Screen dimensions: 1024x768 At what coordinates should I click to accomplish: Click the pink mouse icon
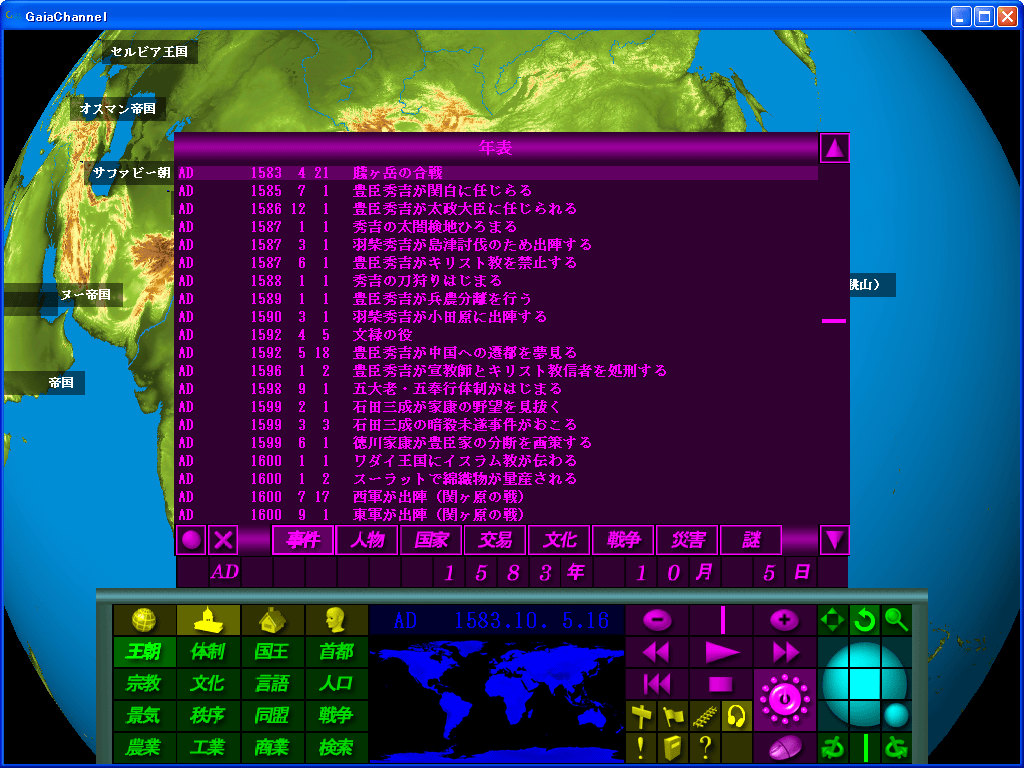tap(785, 748)
